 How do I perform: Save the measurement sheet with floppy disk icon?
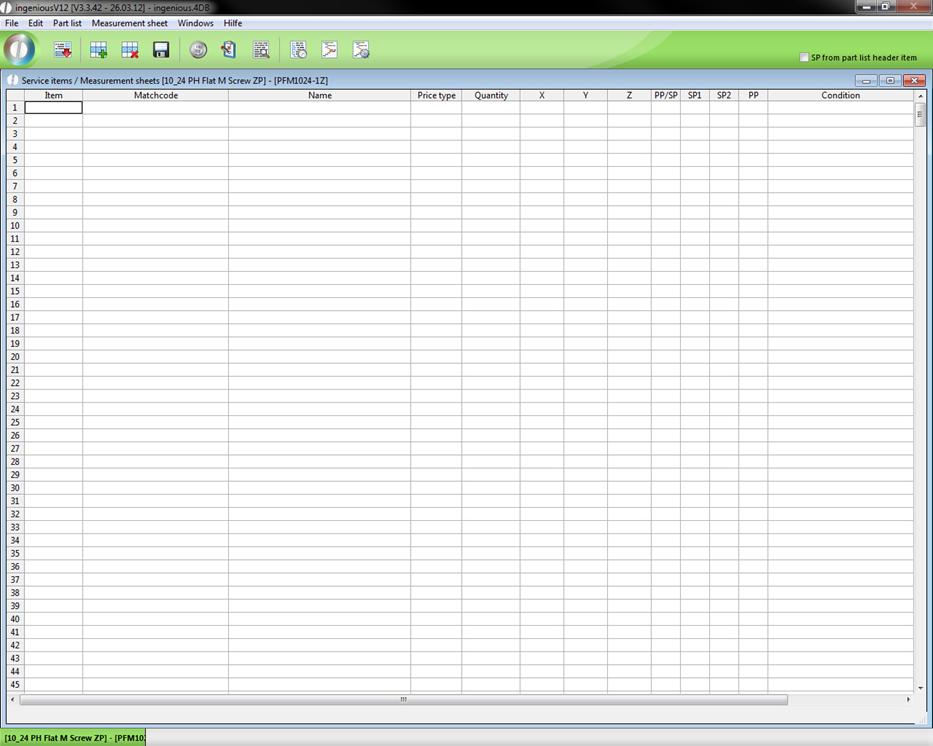[160, 50]
